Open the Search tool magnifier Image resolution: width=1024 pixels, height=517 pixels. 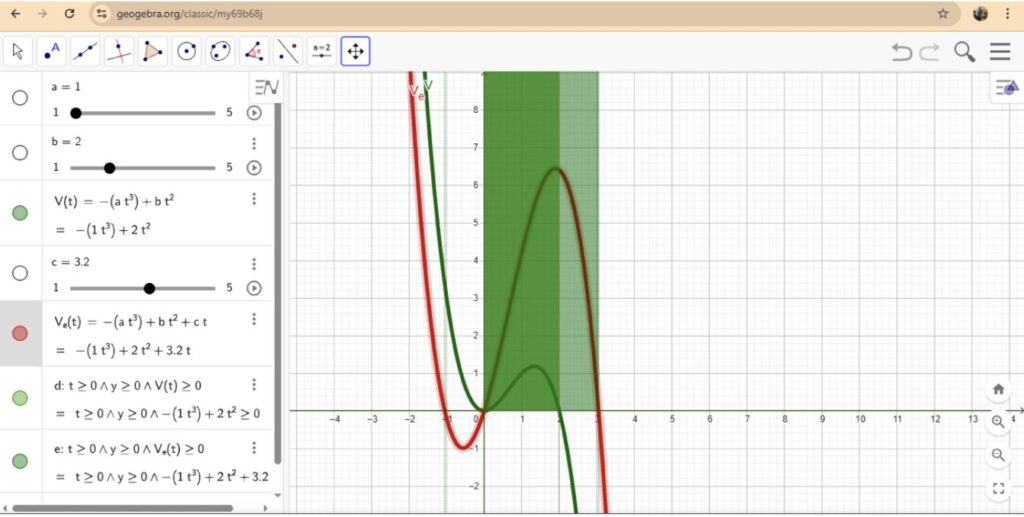964,52
